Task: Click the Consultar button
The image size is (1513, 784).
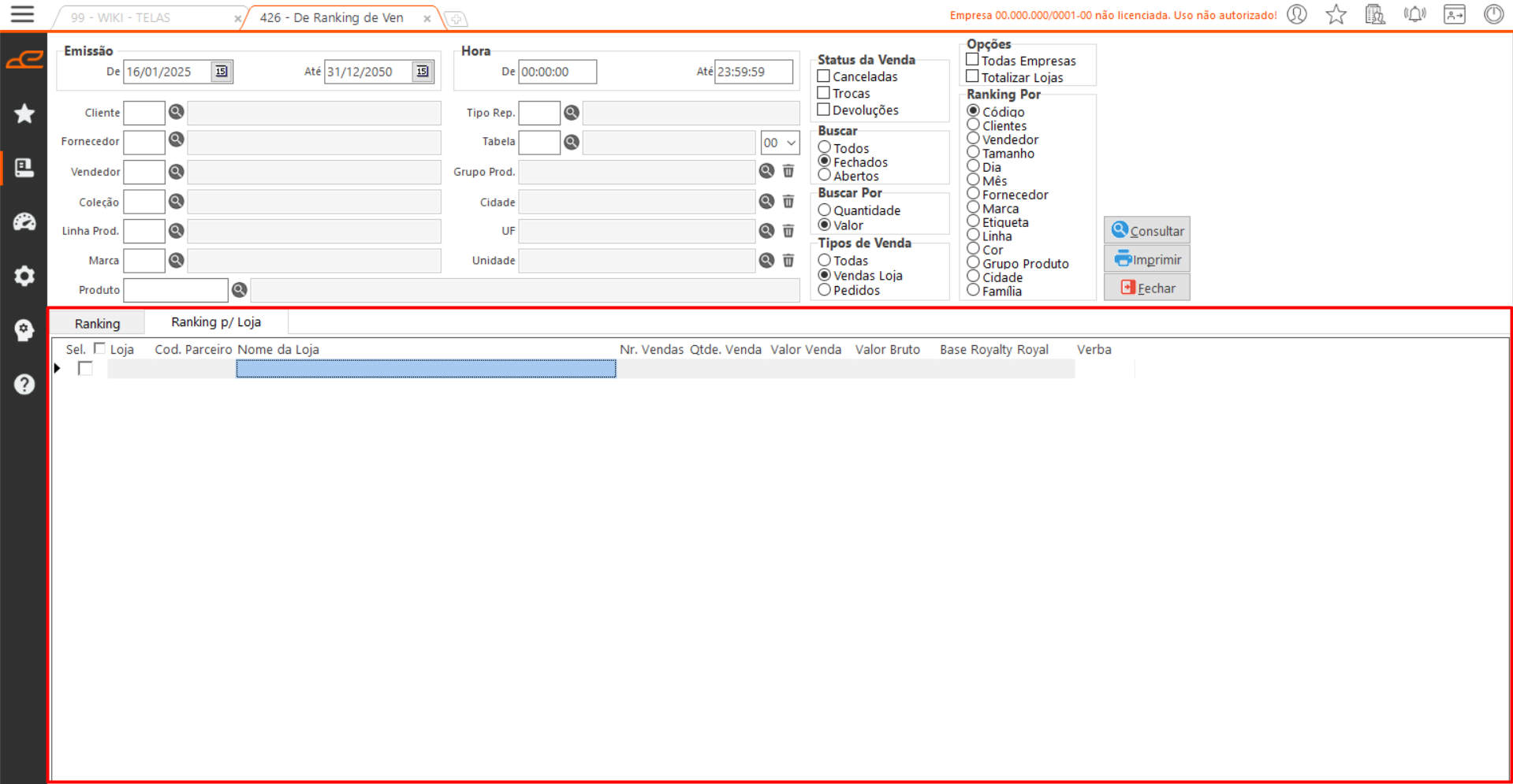Action: (1146, 231)
